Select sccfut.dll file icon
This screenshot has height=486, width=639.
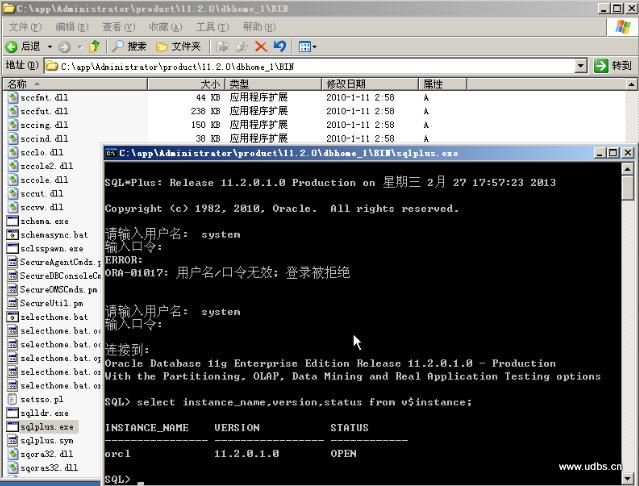click(x=13, y=111)
